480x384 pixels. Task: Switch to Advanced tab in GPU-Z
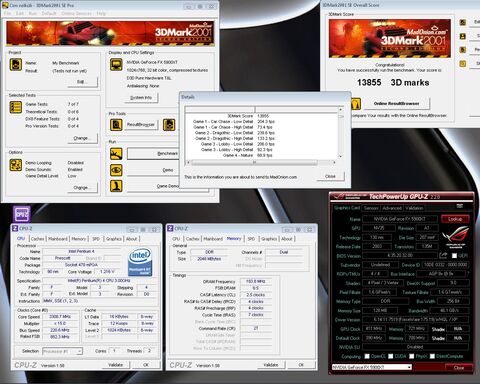click(392, 208)
